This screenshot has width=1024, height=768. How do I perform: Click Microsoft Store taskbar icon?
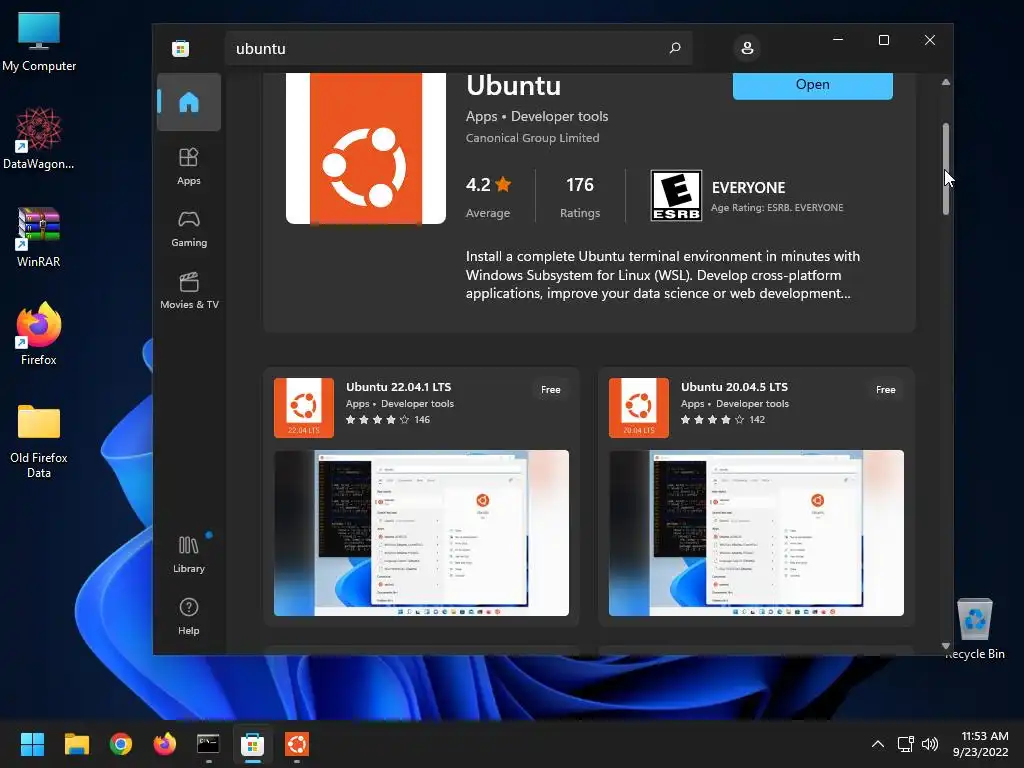pyautogui.click(x=253, y=744)
